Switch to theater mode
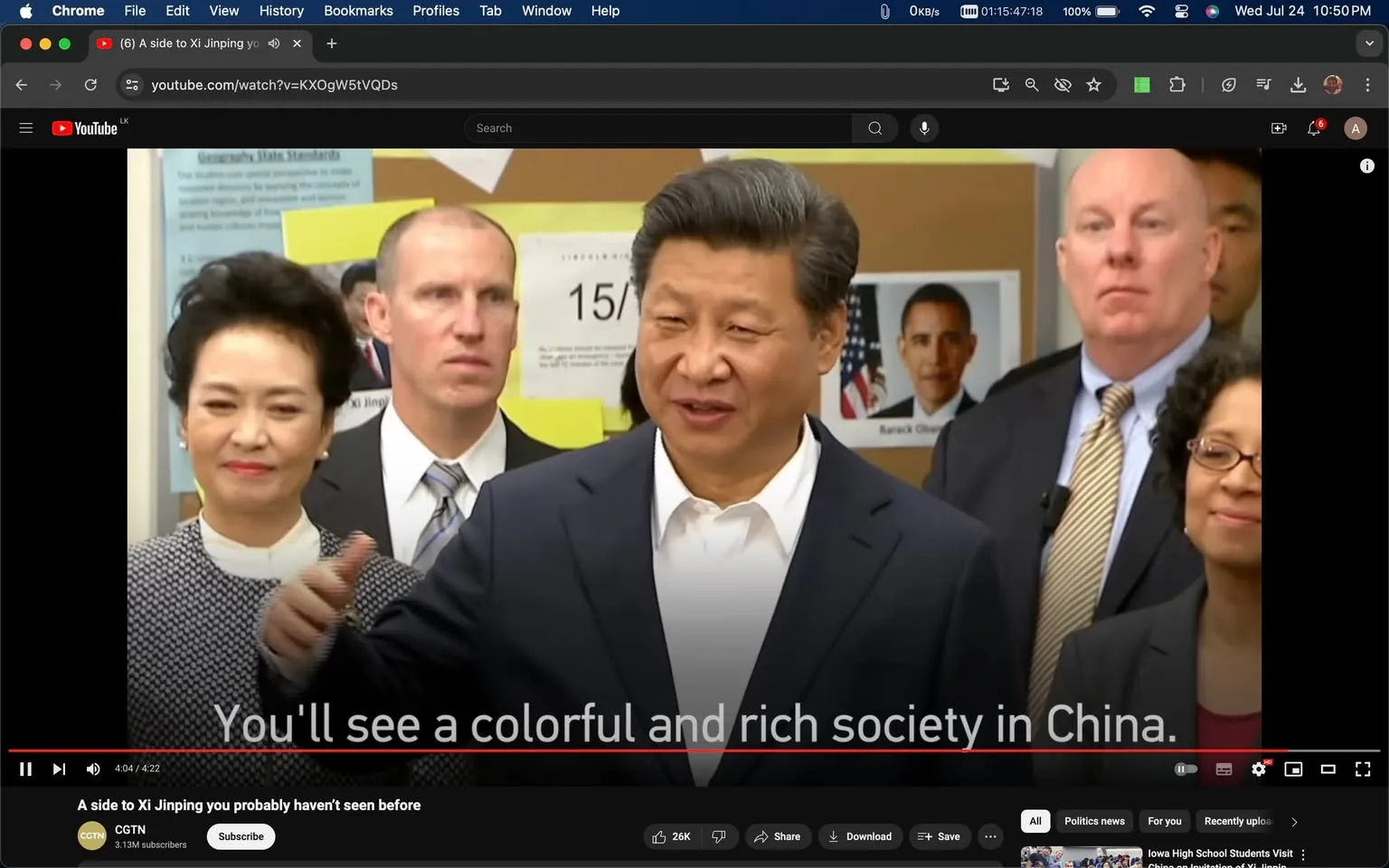 point(1328,769)
